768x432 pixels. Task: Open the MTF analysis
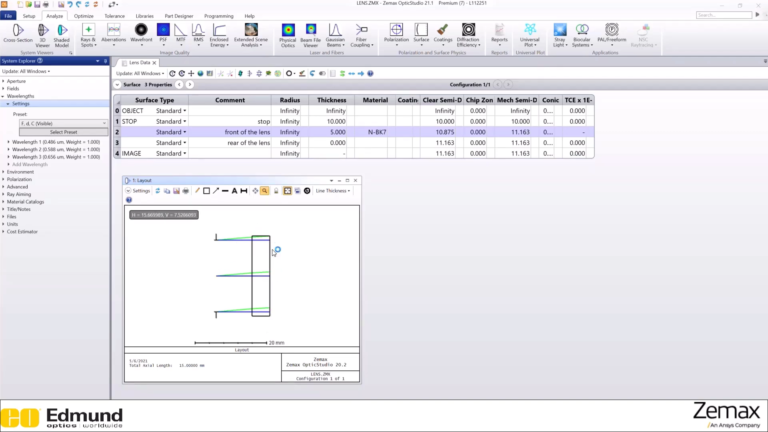[180, 35]
